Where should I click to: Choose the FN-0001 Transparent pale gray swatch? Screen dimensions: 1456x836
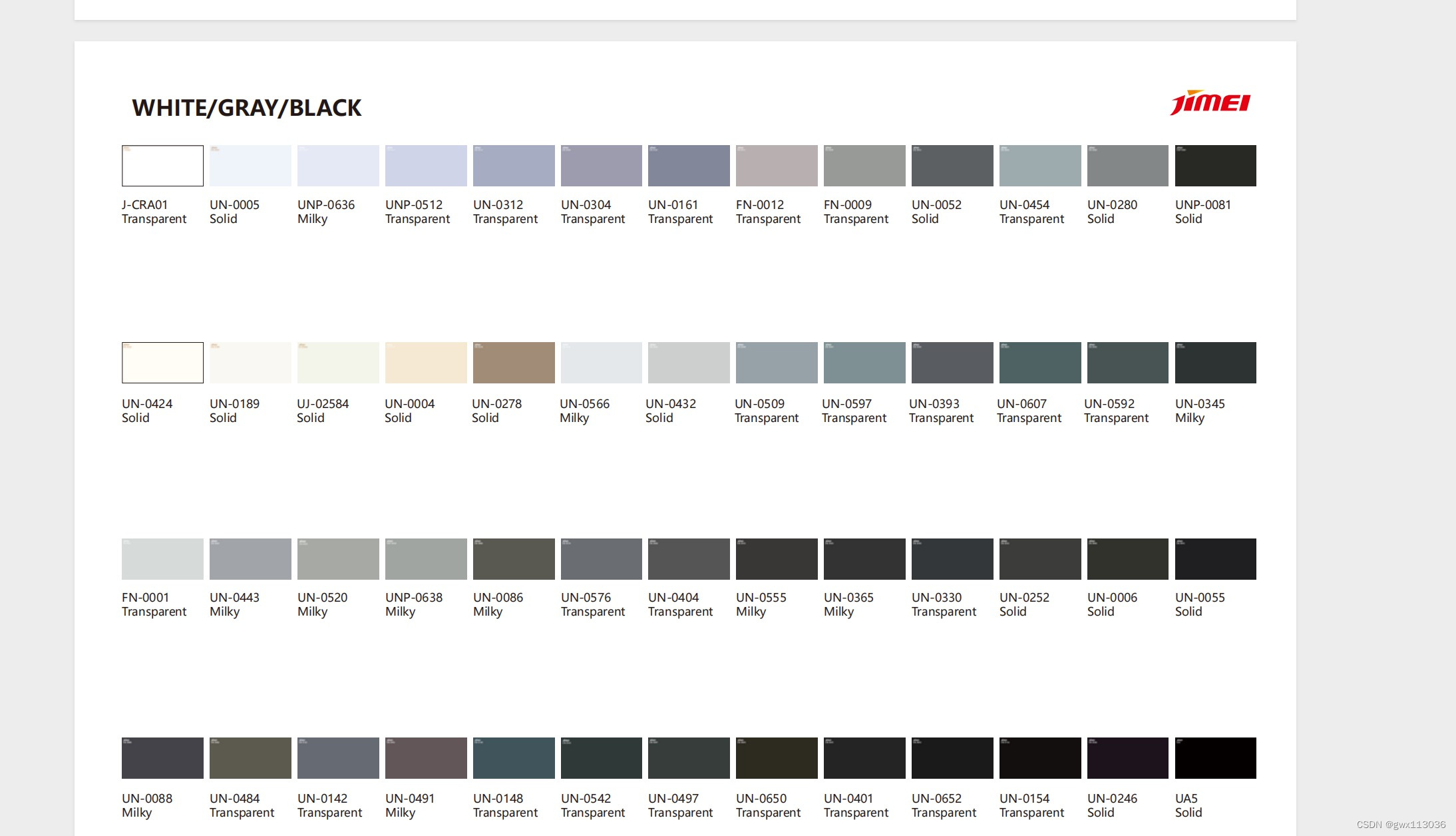[x=162, y=559]
